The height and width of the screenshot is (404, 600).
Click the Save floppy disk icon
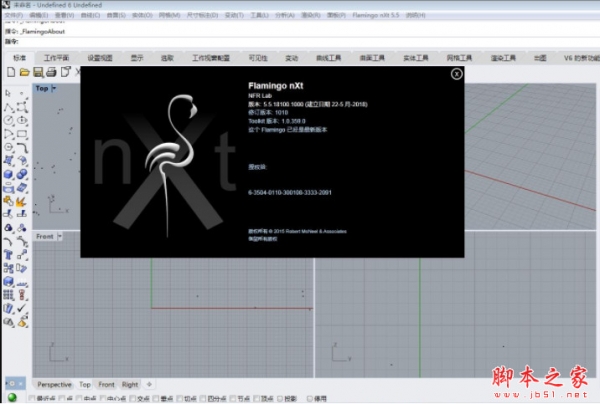[38, 72]
